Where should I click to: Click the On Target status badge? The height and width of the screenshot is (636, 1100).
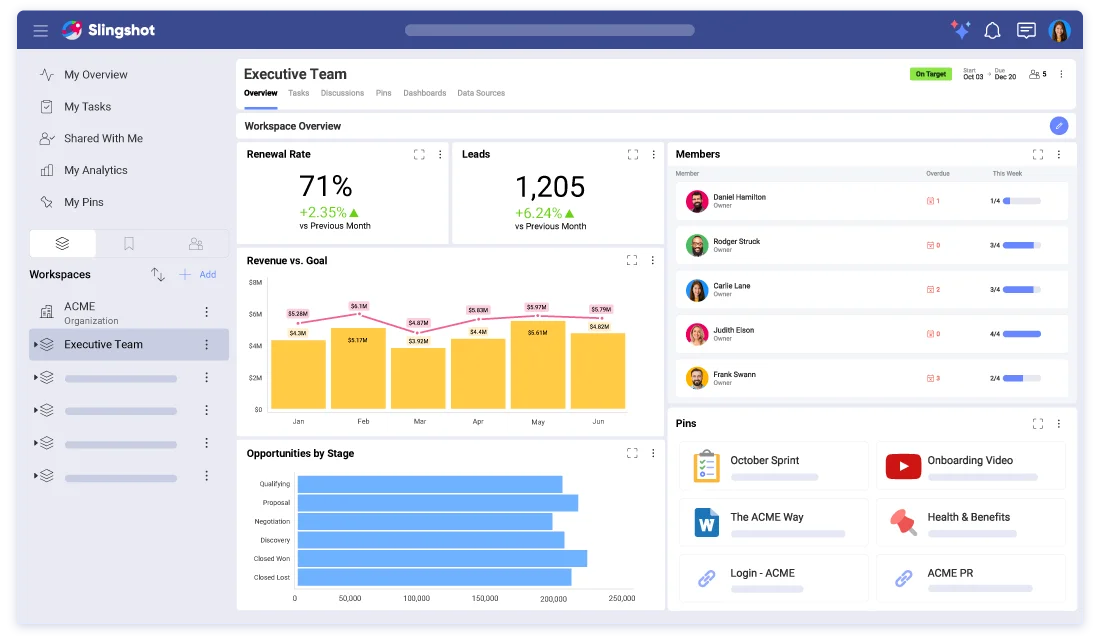(x=931, y=74)
